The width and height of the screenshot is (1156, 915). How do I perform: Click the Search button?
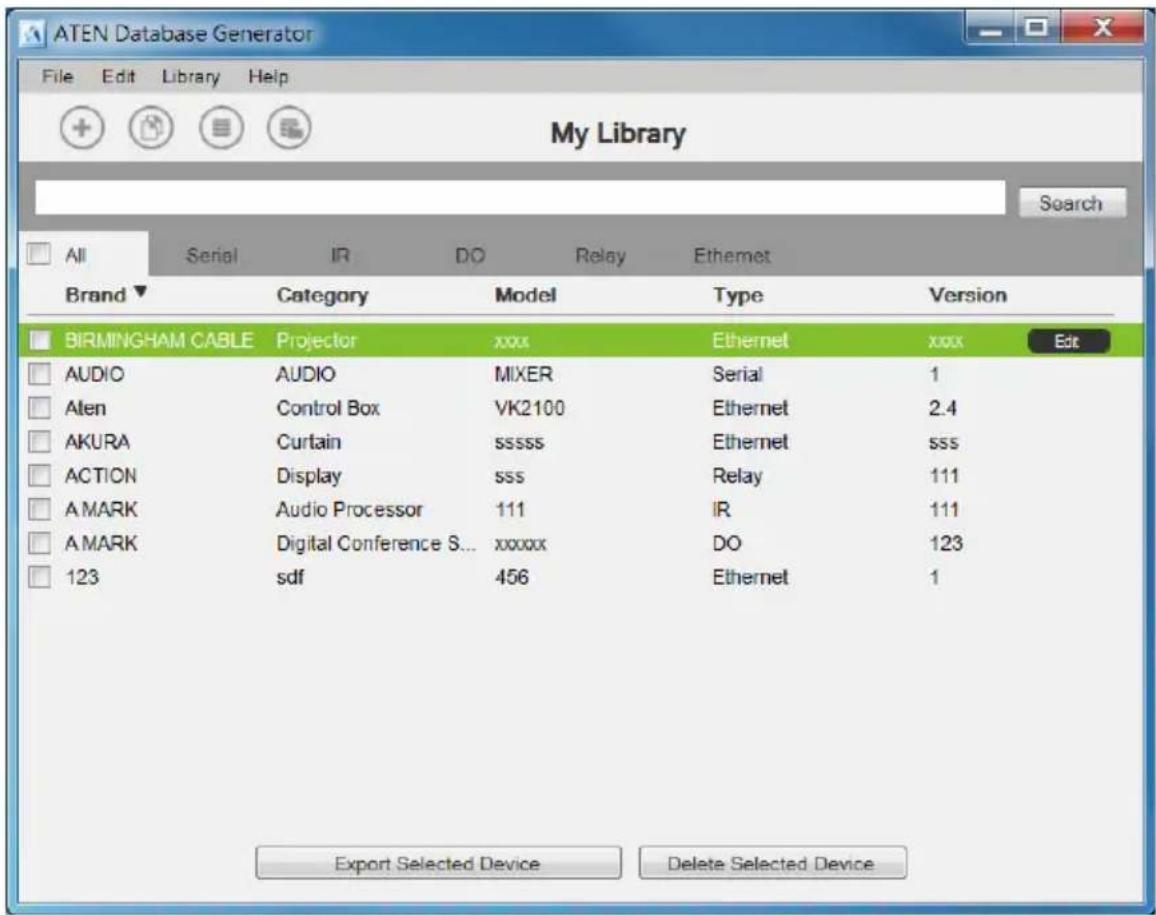click(x=1072, y=203)
